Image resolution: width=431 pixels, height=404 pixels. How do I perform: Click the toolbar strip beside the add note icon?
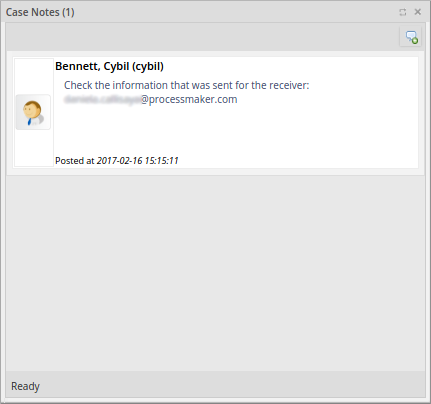click(203, 37)
